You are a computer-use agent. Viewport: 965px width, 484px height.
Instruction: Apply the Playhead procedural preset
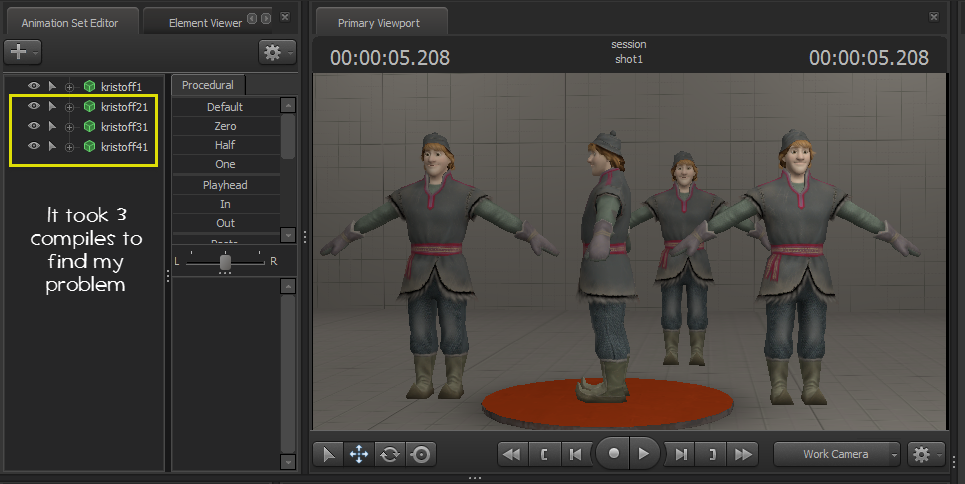225,185
